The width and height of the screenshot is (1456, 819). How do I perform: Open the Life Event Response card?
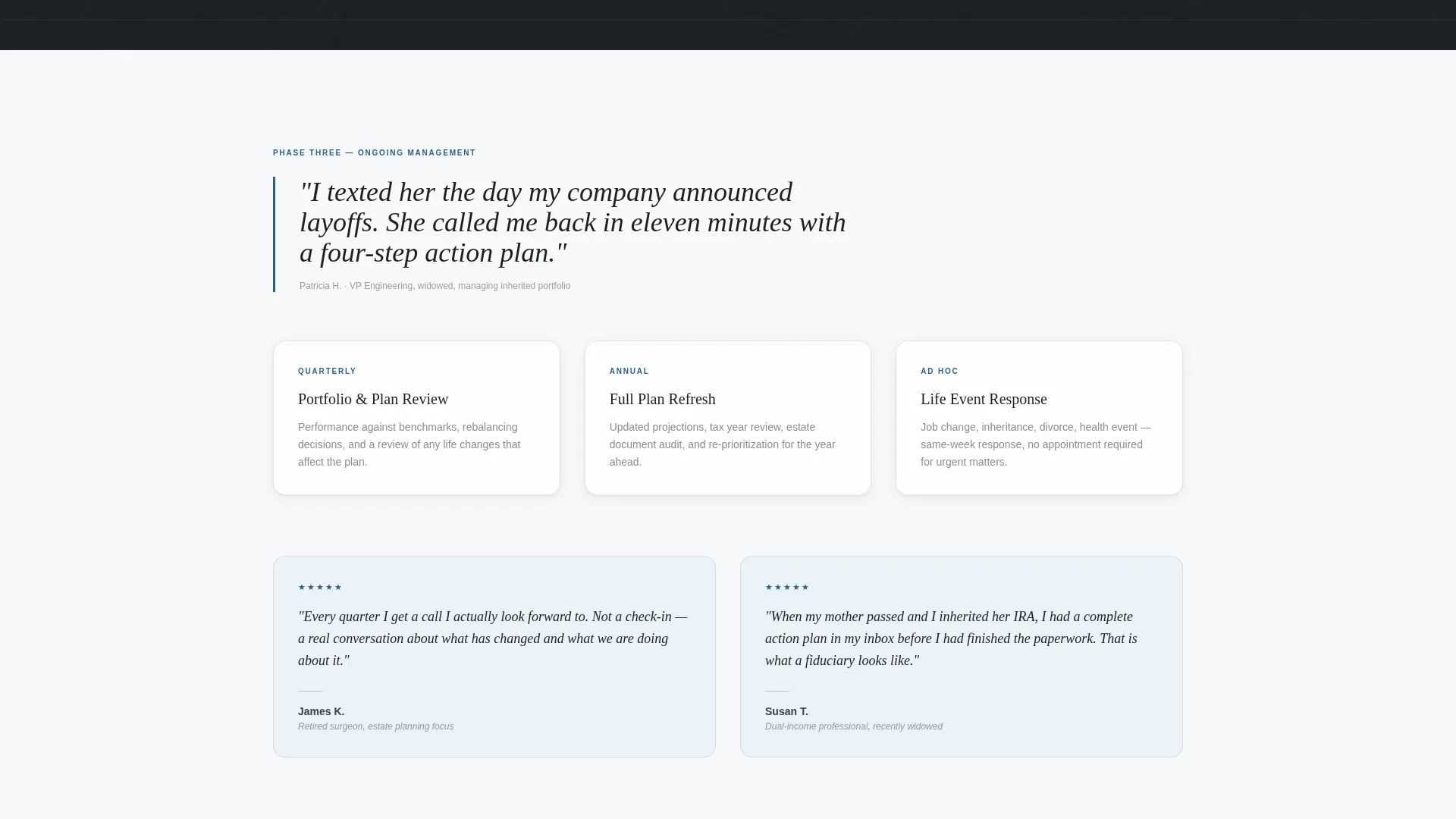[1039, 418]
